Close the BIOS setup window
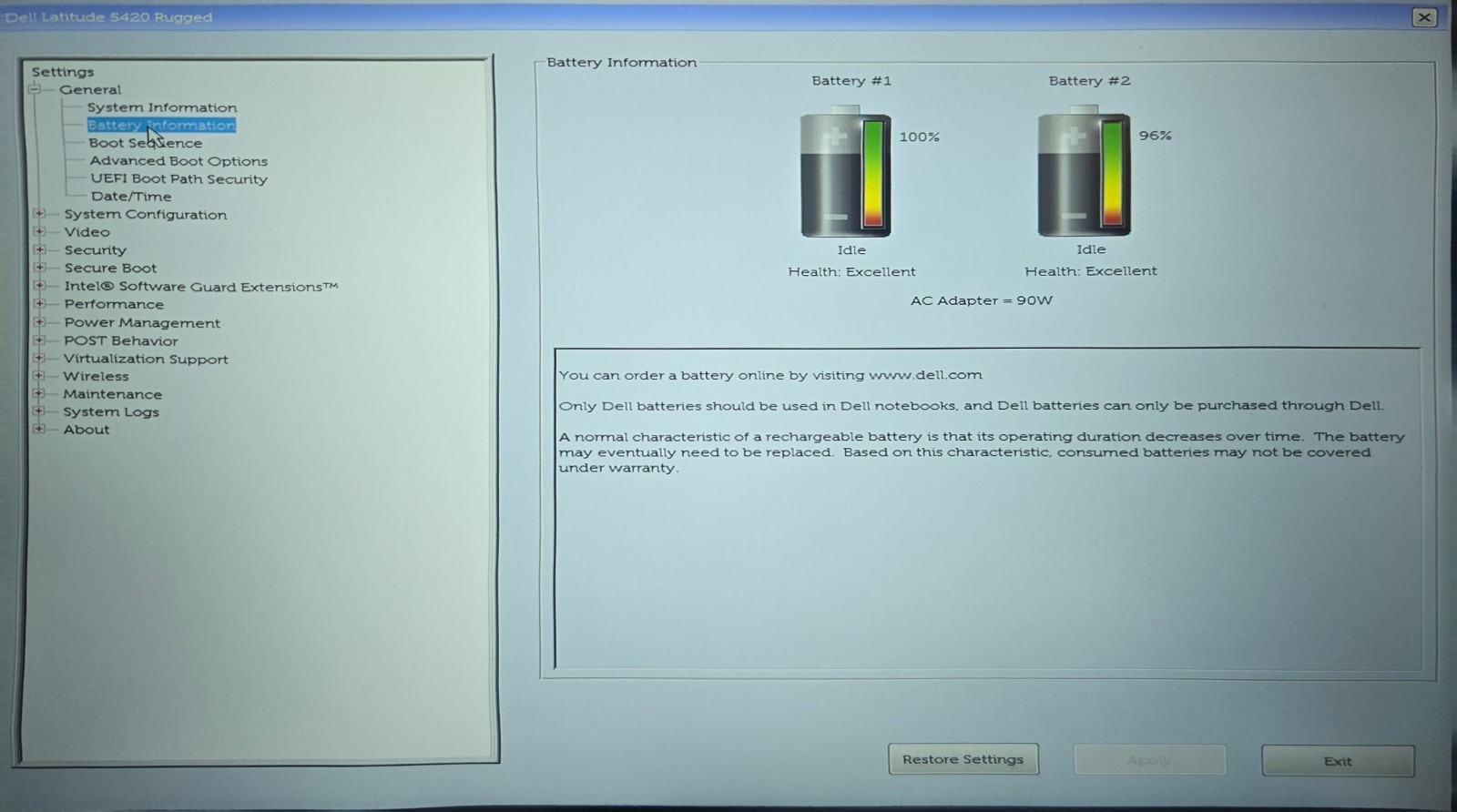 click(1424, 17)
